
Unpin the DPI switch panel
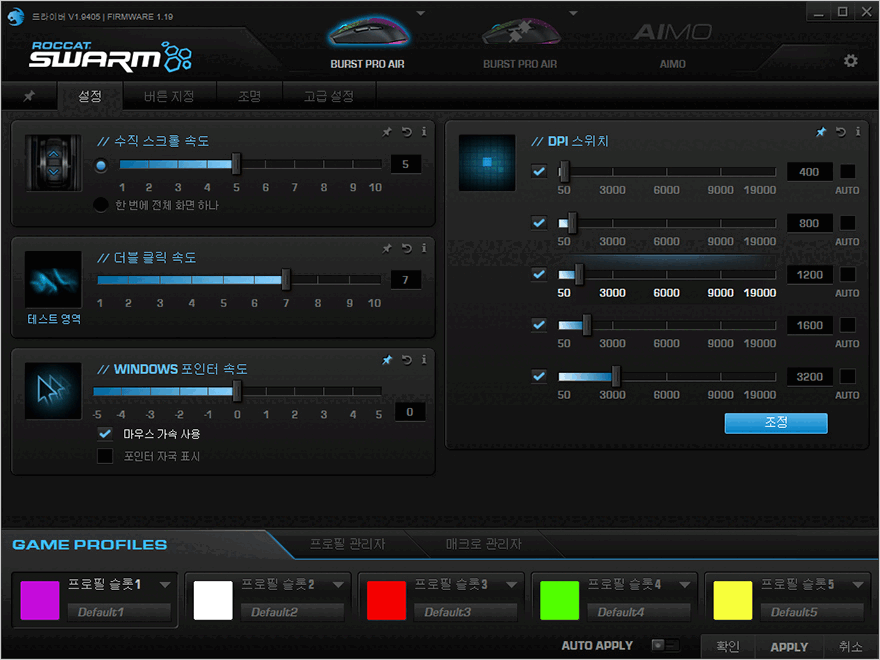[821, 132]
